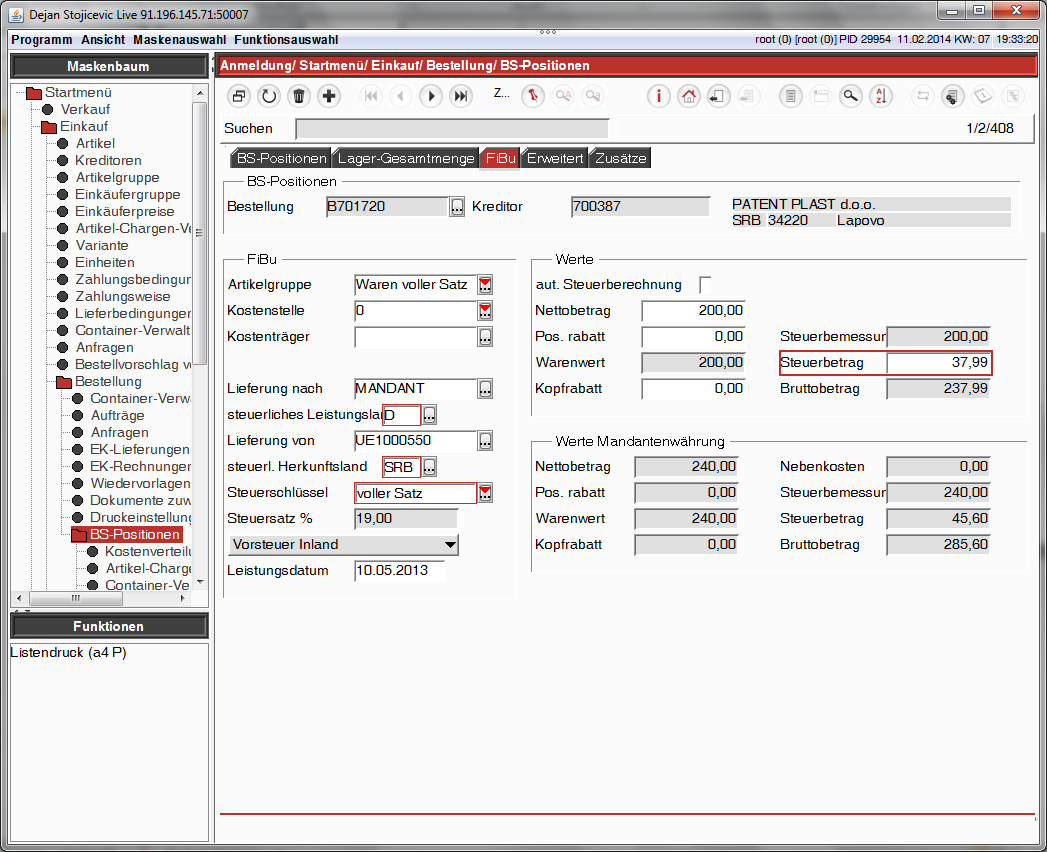1047x852 pixels.
Task: Toggle aut. Steuerberechnung checkbox
Action: (705, 284)
